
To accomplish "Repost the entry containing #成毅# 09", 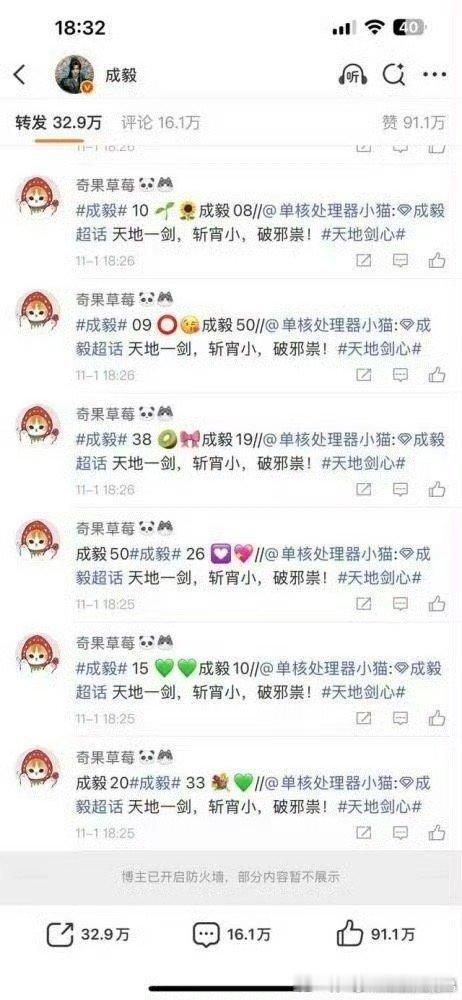I will coord(364,375).
